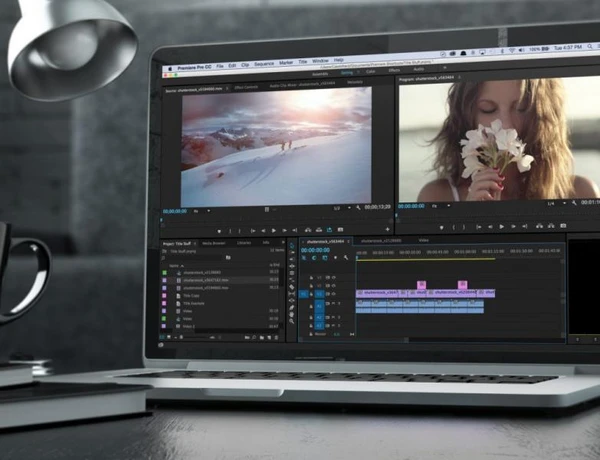
Task: Select the Hand tool in the tools panel
Action: (x=292, y=314)
